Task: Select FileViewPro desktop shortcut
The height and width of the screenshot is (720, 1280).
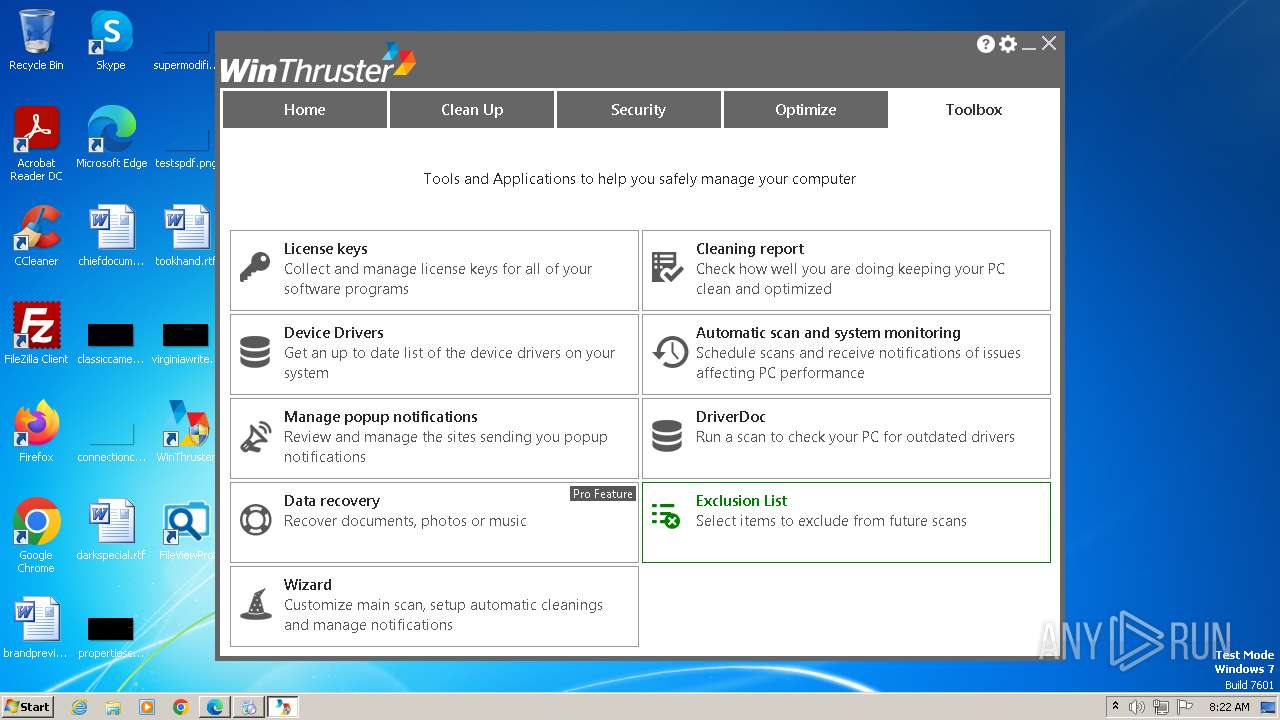Action: coord(186,530)
